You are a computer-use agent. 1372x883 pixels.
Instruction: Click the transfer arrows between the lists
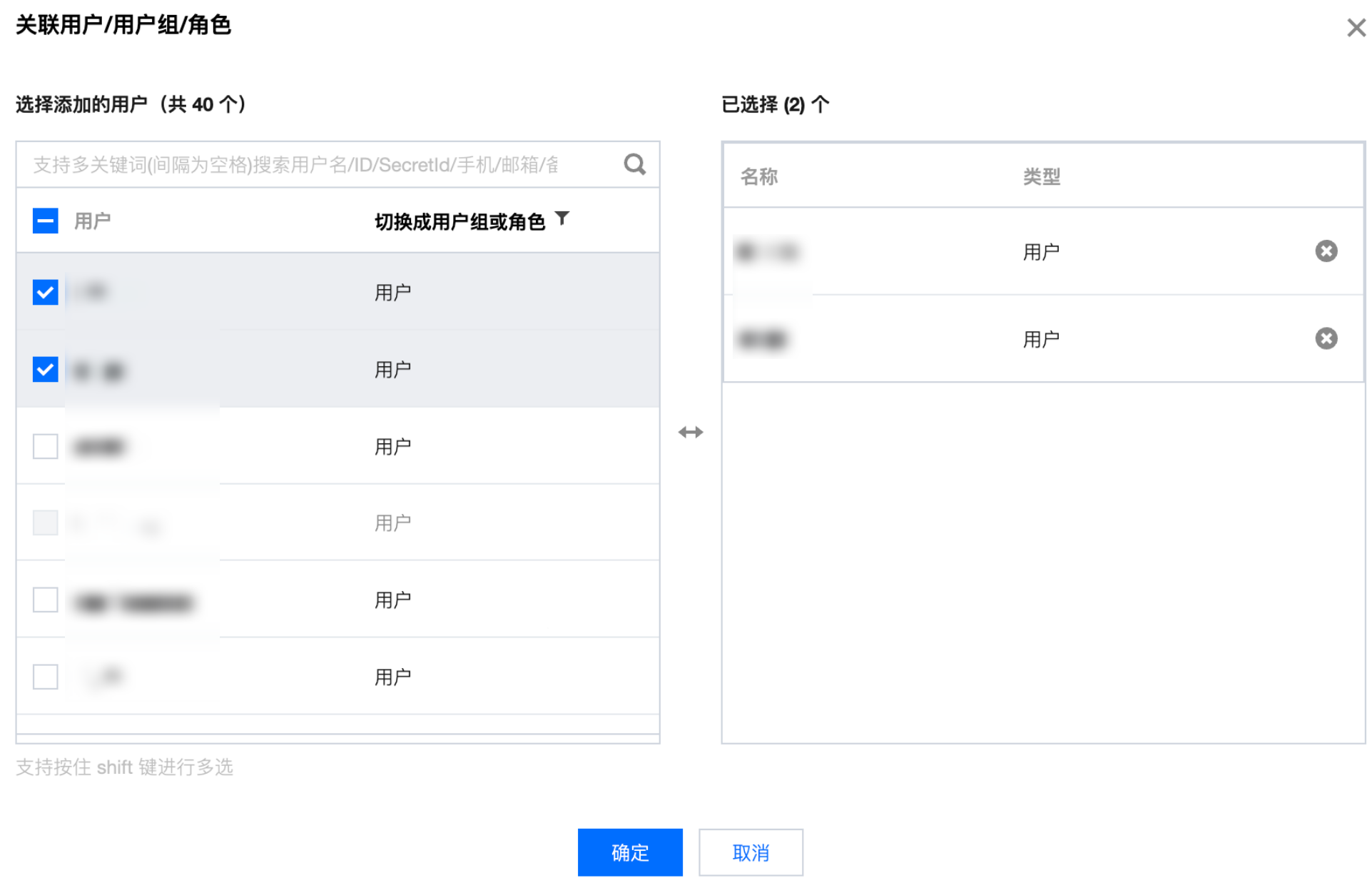coord(690,432)
